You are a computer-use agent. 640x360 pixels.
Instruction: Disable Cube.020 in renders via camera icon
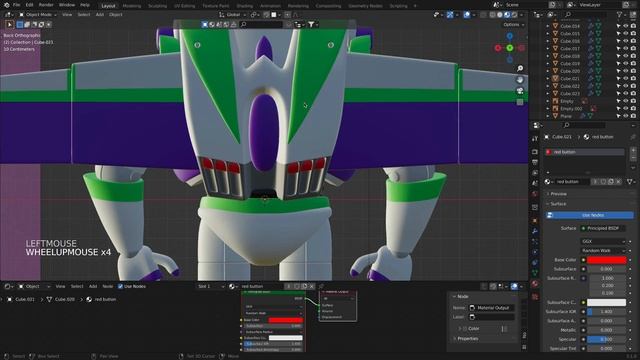[x=633, y=71]
